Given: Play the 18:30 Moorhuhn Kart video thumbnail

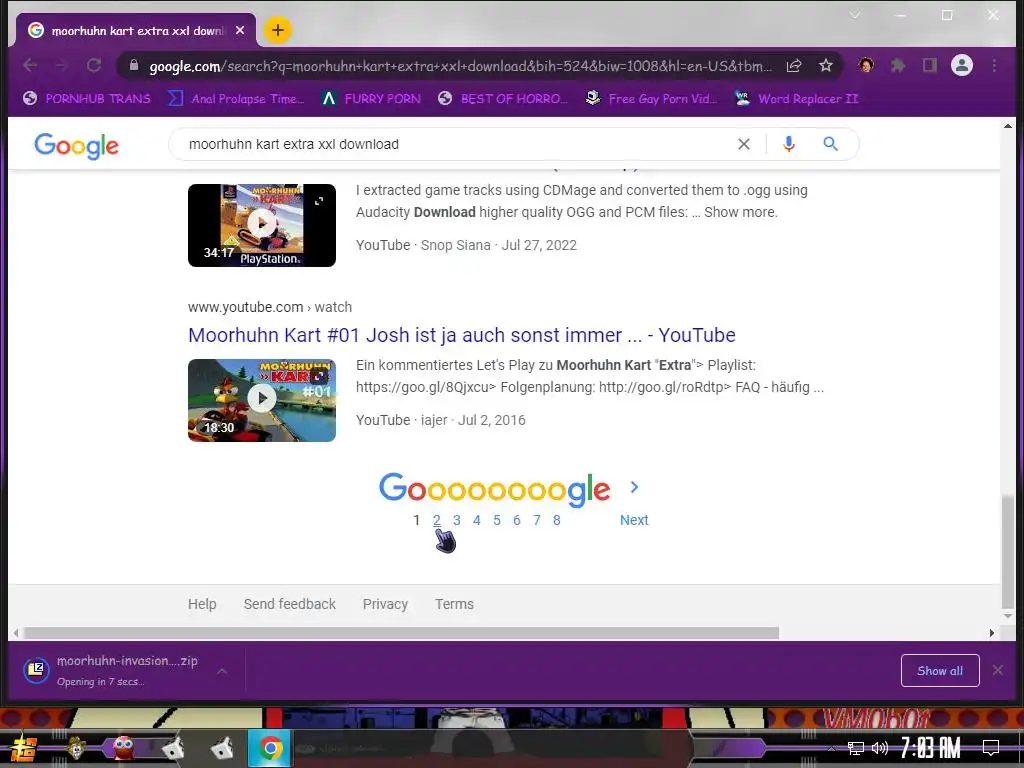Looking at the screenshot, I should (262, 400).
